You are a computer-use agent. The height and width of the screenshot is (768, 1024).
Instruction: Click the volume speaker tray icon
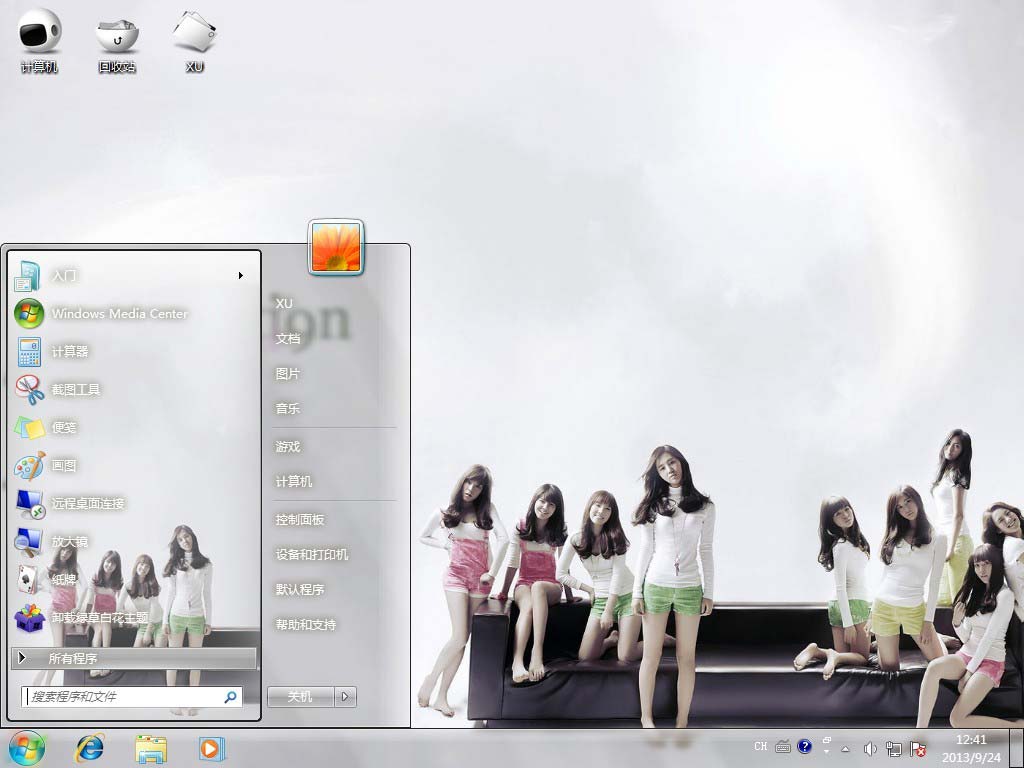(870, 748)
